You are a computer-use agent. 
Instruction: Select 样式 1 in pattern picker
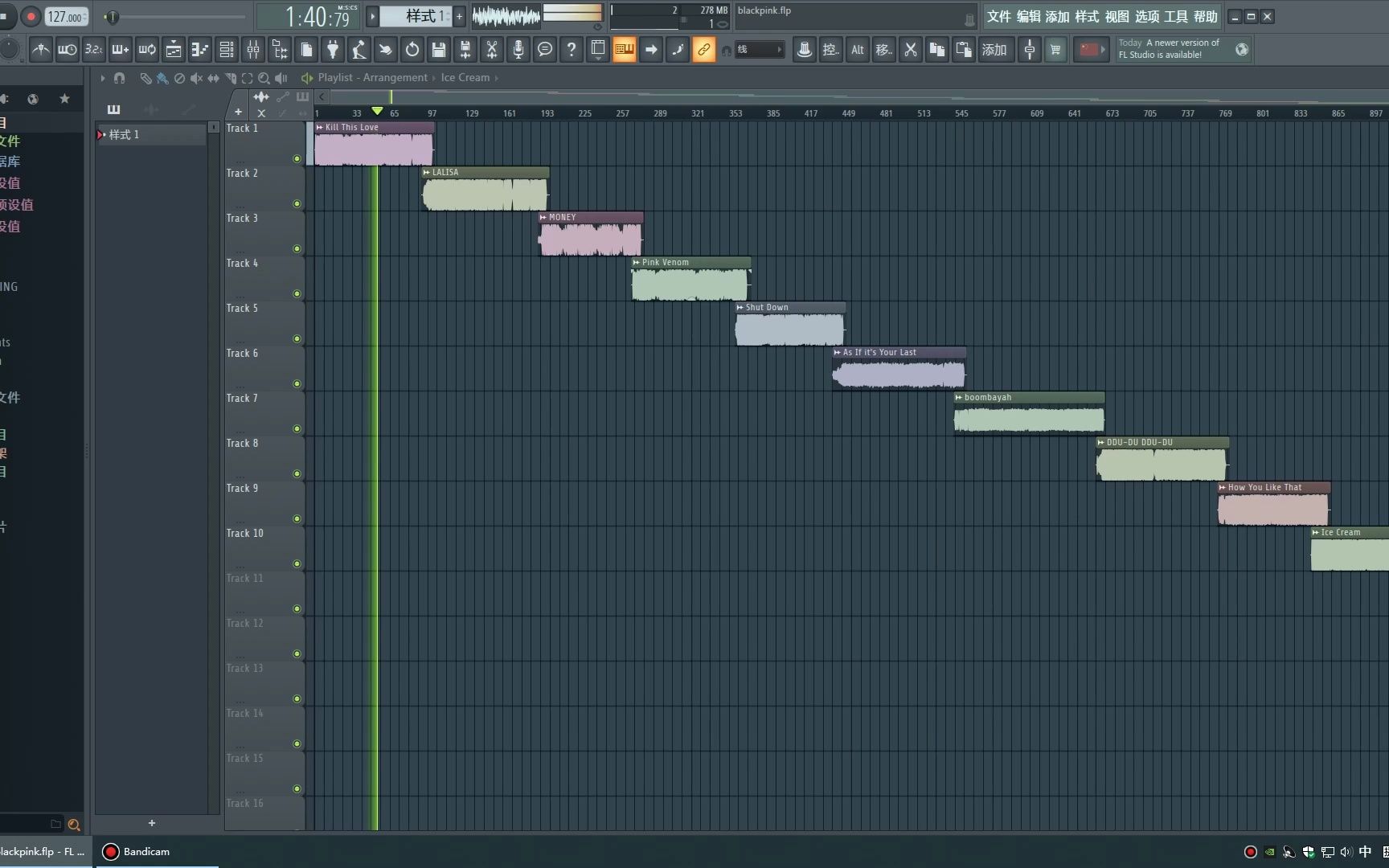152,134
